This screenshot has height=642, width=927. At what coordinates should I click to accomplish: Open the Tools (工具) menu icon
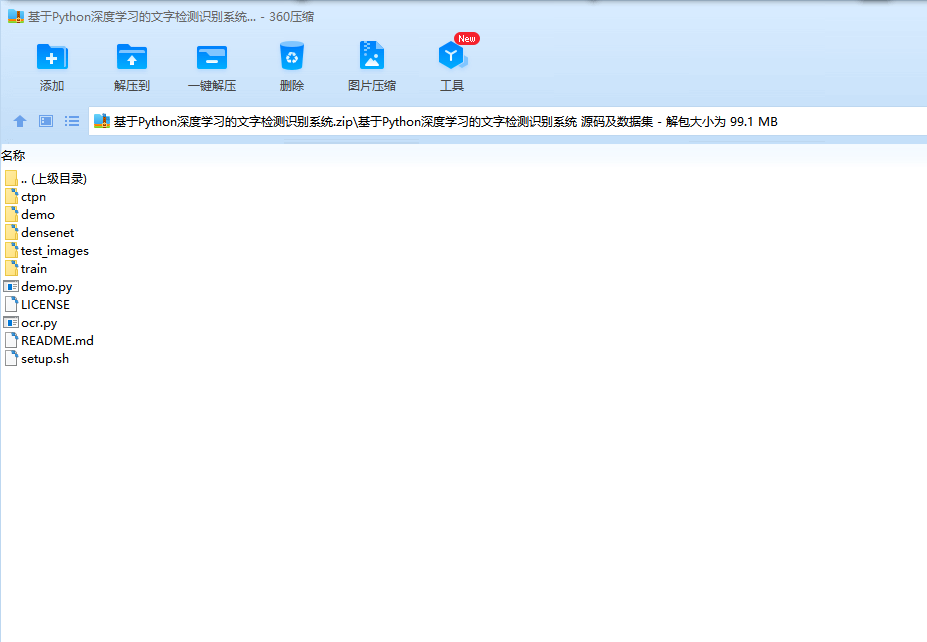[452, 56]
